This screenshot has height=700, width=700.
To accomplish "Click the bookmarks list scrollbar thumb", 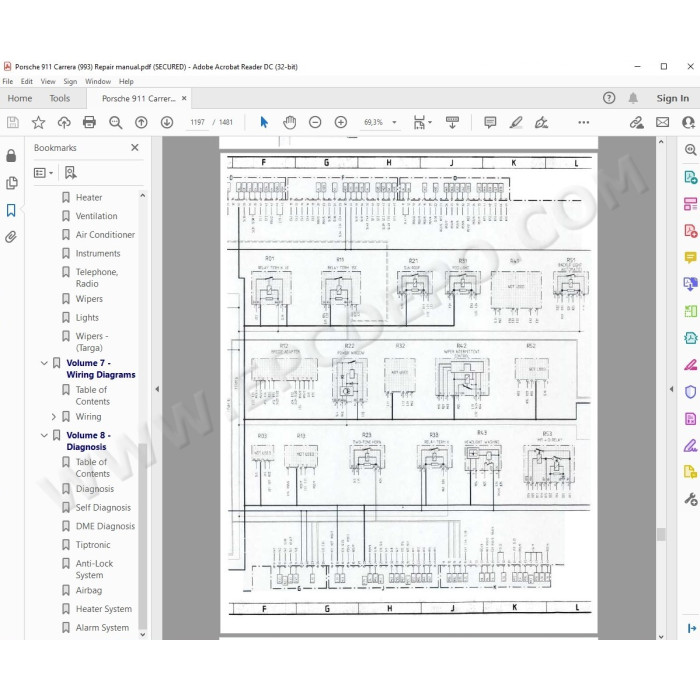I will pos(143,536).
